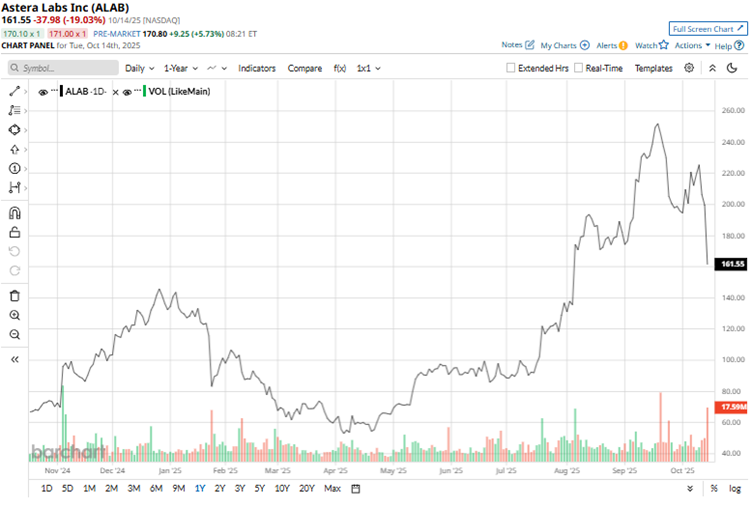Click the Alerts warning icon
Screen dimensions: 752x507
pyautogui.click(x=623, y=46)
